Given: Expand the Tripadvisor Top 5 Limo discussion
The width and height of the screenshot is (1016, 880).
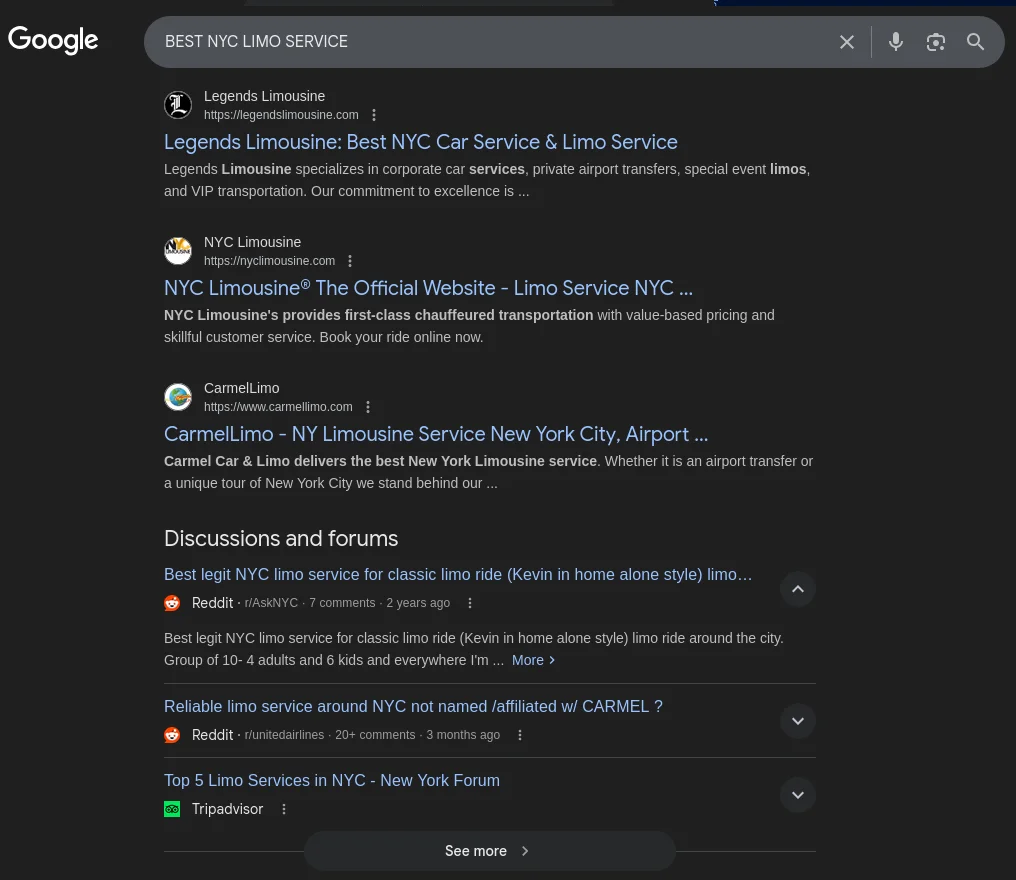Looking at the screenshot, I should pos(798,795).
